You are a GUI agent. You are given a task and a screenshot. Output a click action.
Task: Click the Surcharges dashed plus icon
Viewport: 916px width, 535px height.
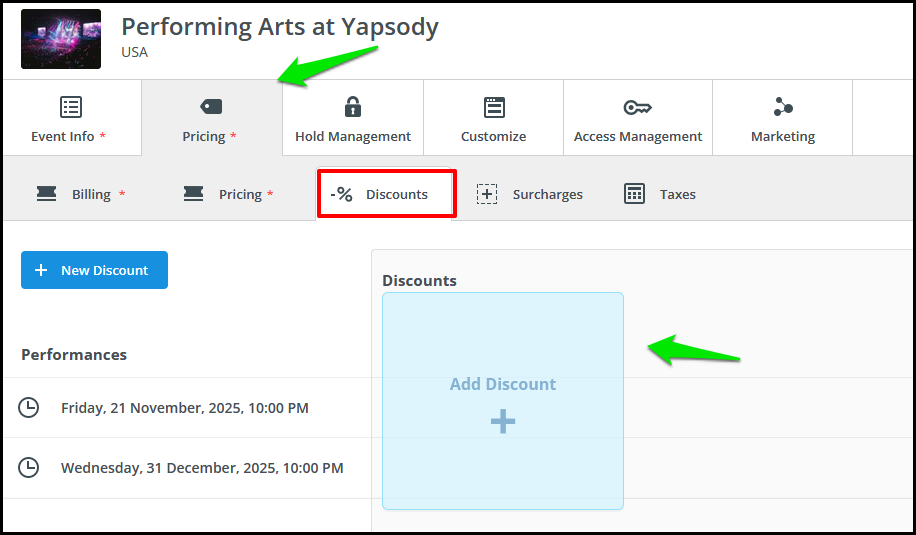(487, 194)
